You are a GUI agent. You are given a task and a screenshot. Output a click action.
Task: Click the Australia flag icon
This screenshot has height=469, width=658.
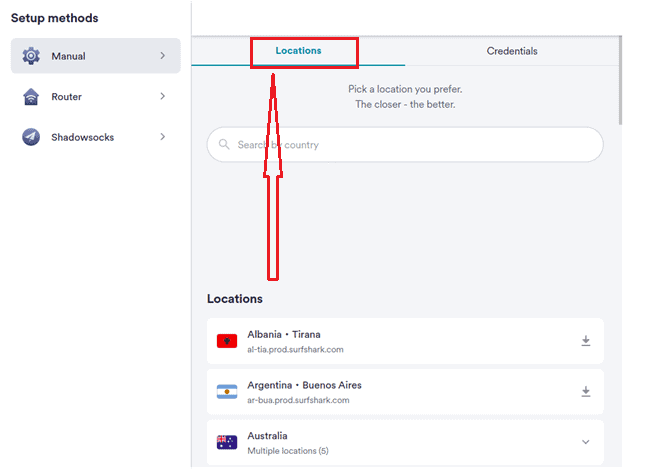click(x=227, y=442)
